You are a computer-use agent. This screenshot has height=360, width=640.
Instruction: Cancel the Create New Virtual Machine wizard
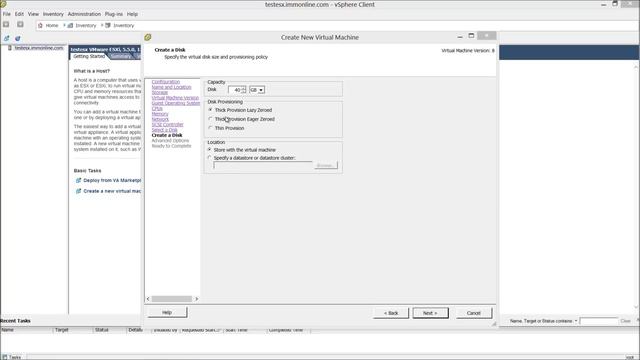pyautogui.click(x=473, y=313)
